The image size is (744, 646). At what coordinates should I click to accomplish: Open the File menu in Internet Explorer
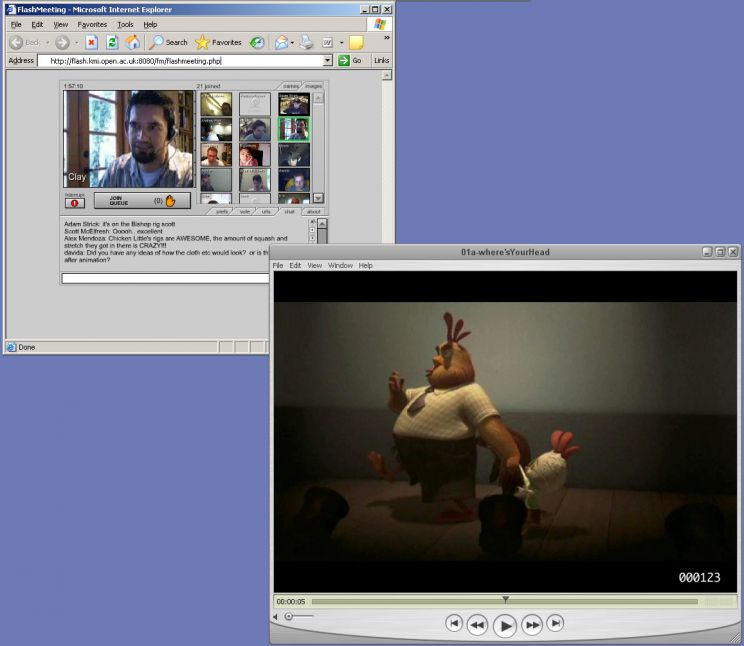[x=16, y=24]
